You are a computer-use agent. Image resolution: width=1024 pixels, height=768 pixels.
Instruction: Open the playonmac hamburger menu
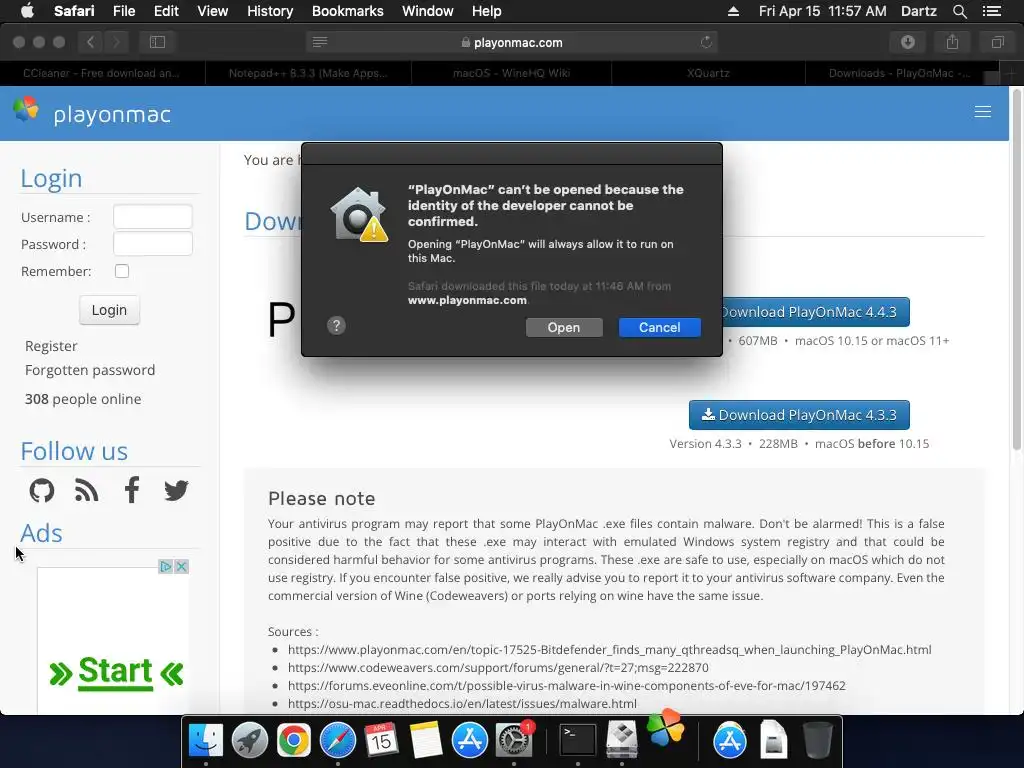[982, 112]
